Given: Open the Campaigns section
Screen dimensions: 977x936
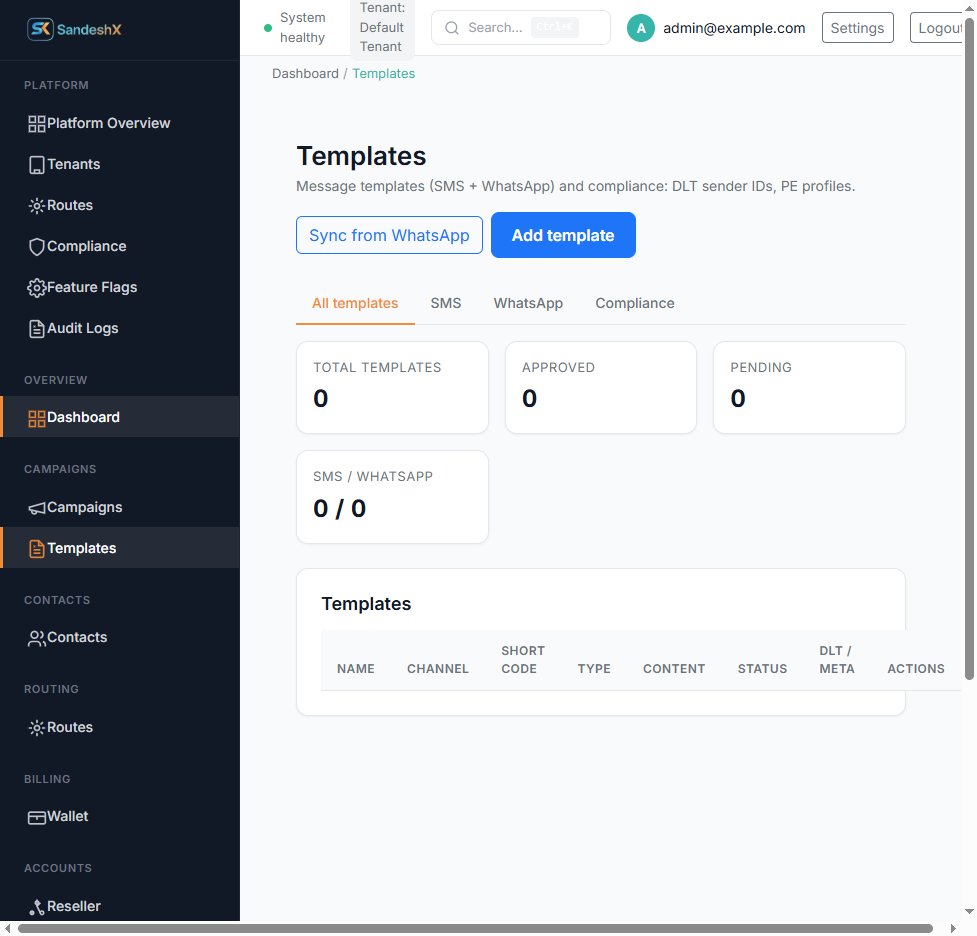Looking at the screenshot, I should coord(120,508).
